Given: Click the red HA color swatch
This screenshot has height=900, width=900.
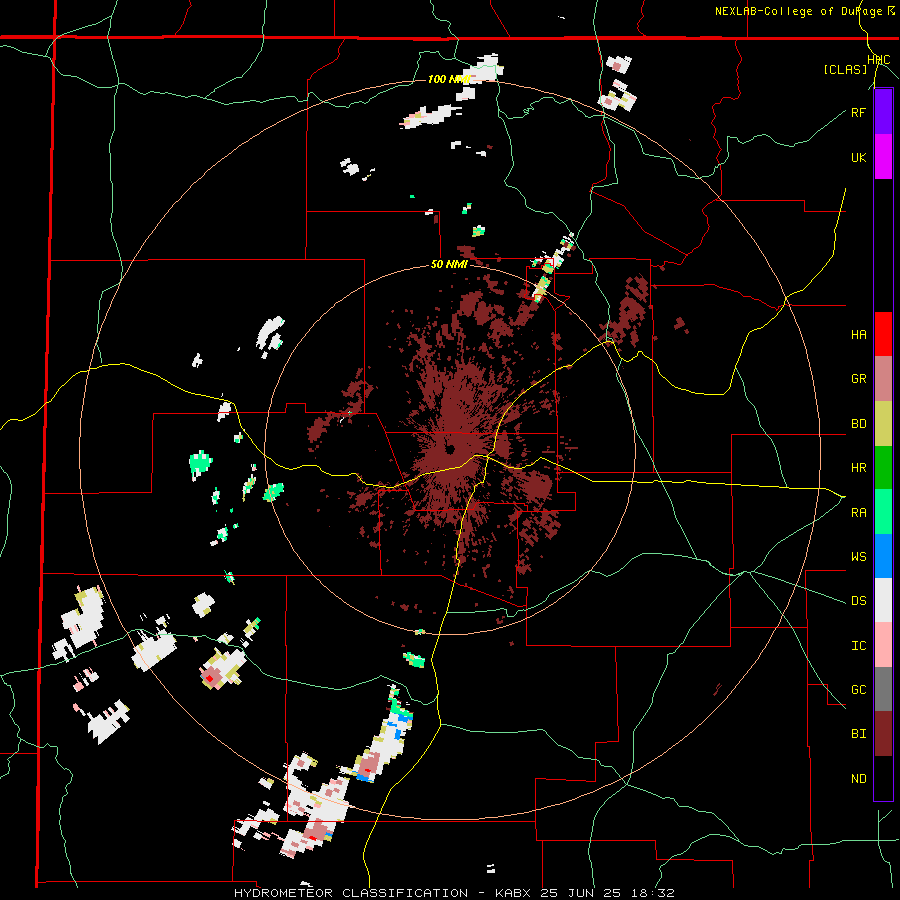Looking at the screenshot, I should coord(883,334).
